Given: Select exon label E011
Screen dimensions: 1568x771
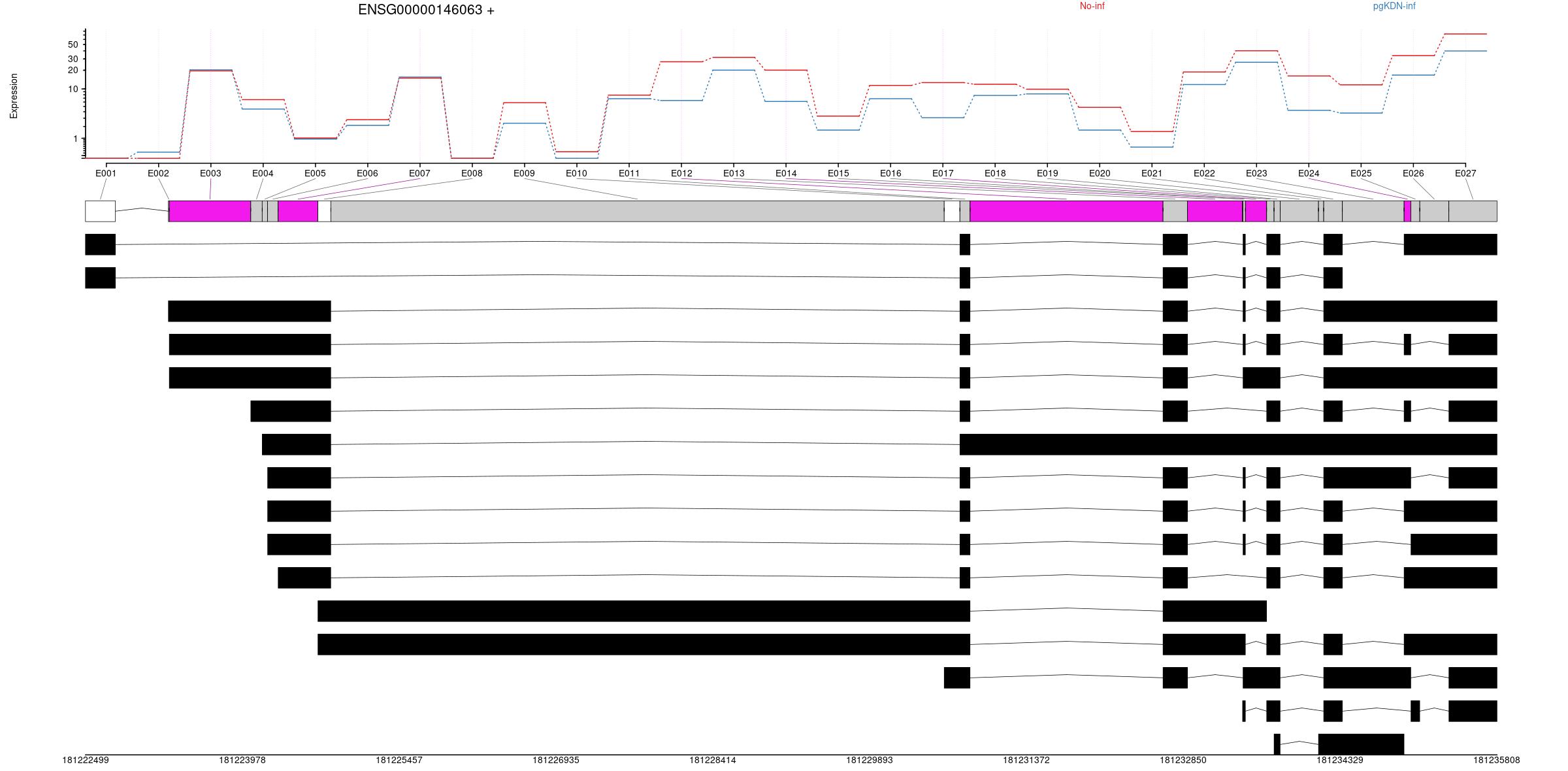Looking at the screenshot, I should (x=629, y=173).
